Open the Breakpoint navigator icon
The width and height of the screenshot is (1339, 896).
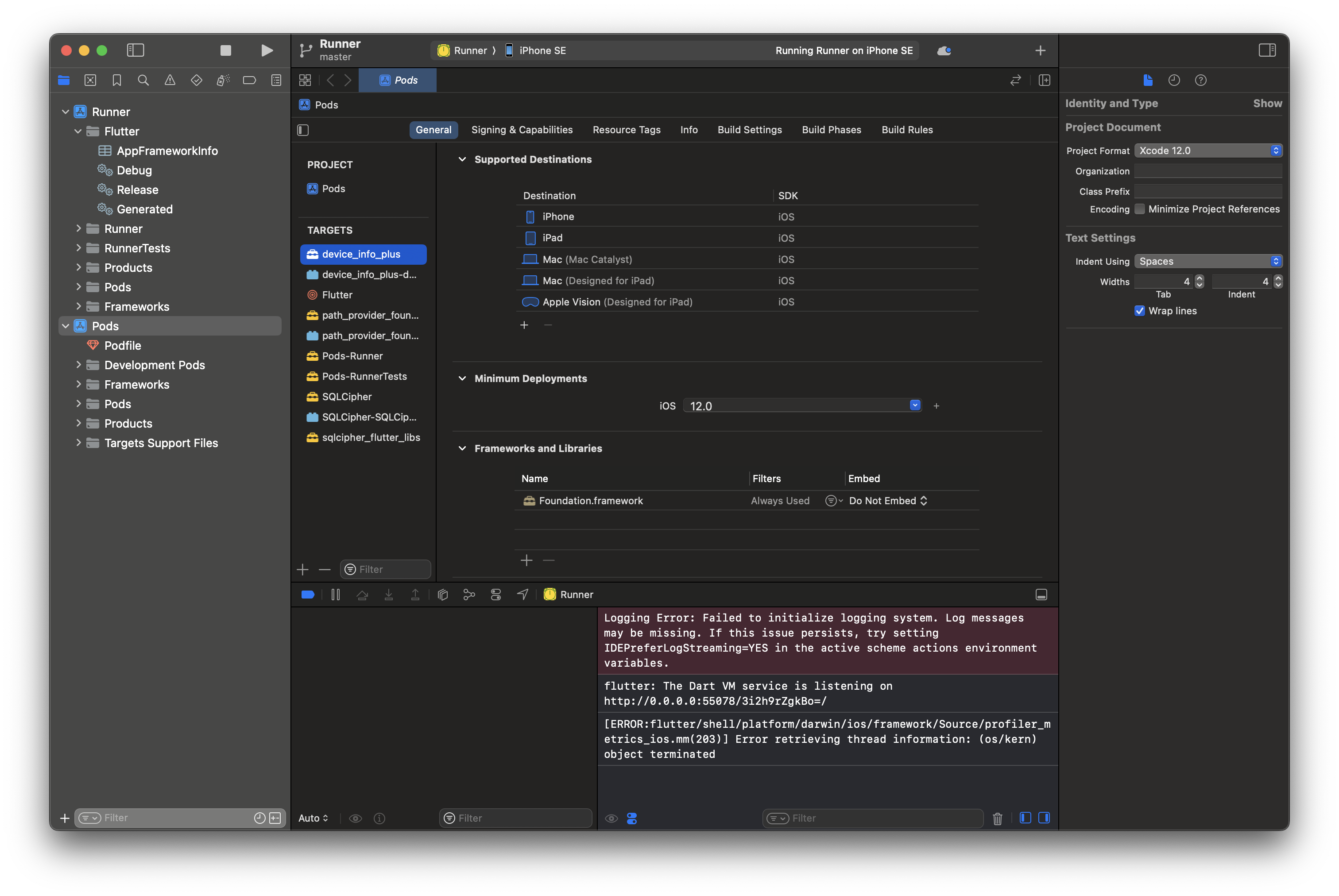pos(250,81)
